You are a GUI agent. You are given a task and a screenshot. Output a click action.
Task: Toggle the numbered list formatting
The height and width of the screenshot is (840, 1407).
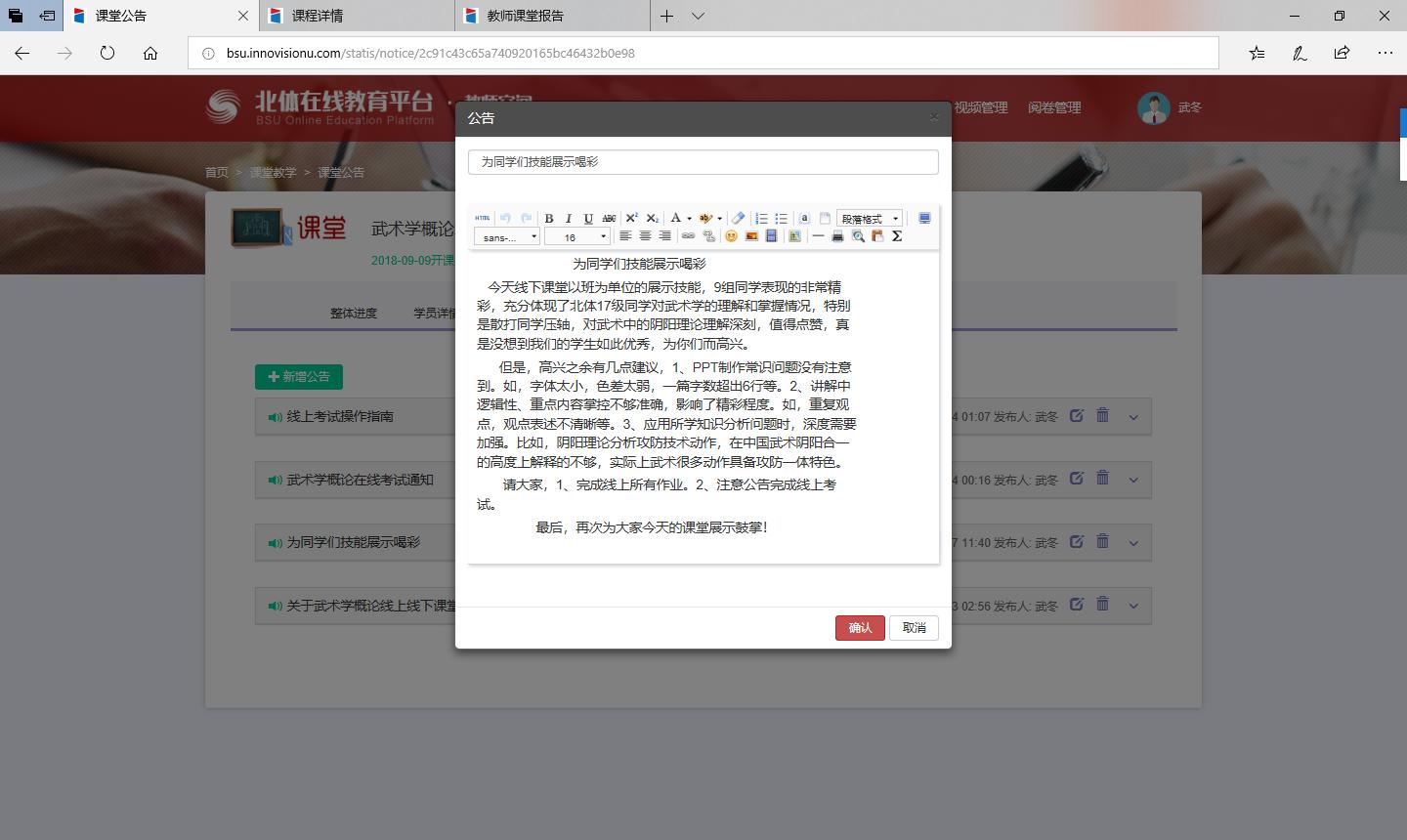[760, 217]
